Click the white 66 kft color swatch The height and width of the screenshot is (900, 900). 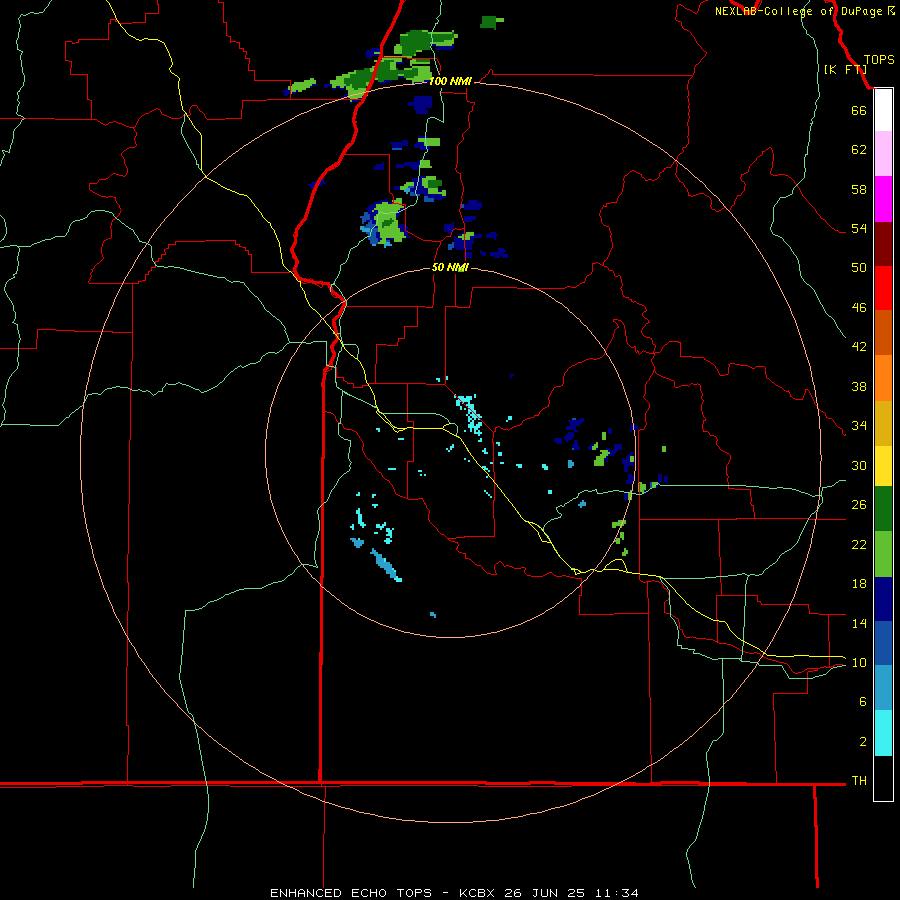(883, 110)
